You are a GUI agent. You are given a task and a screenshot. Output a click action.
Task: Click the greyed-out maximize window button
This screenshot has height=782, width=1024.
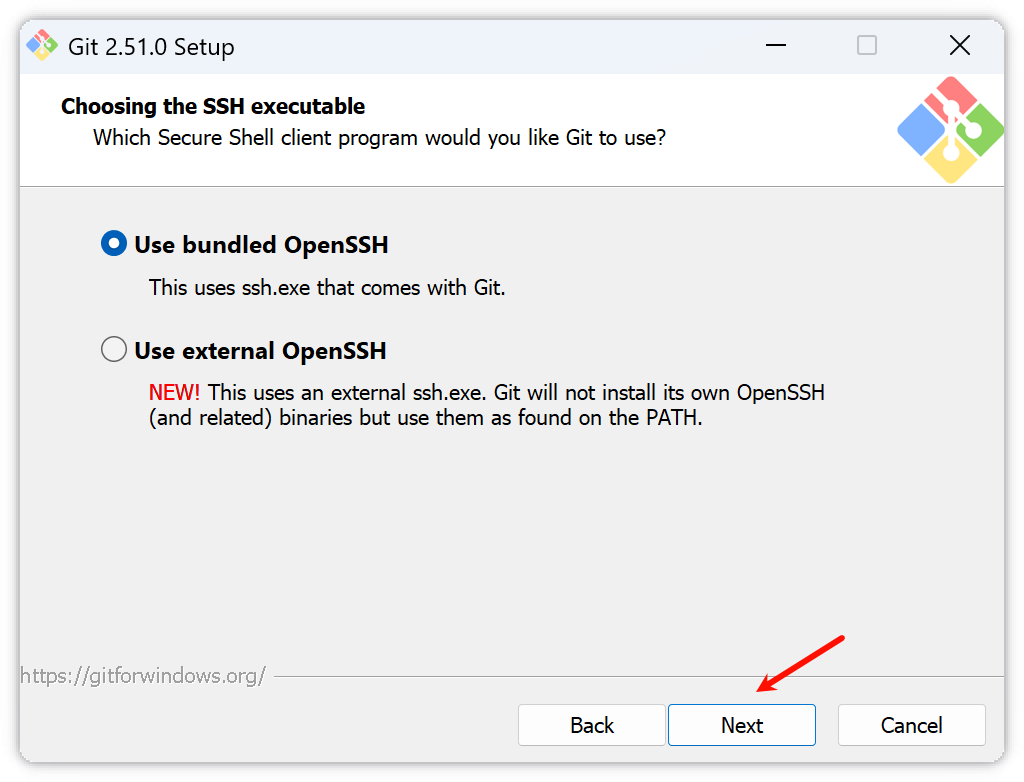(867, 46)
